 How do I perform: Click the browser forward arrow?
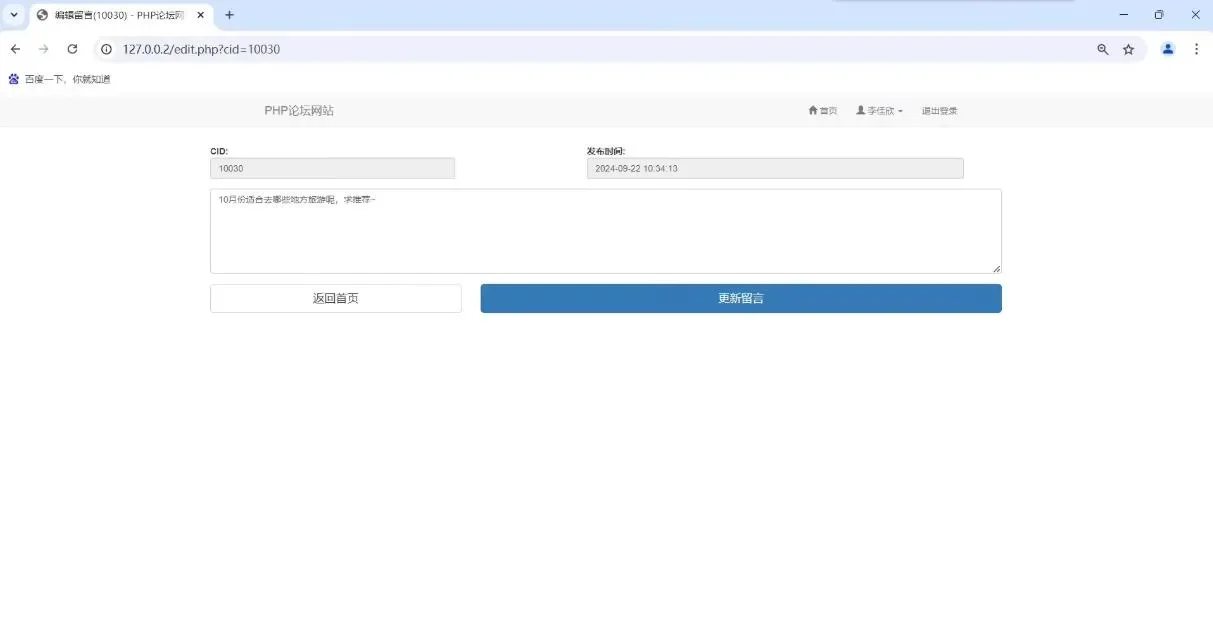pyautogui.click(x=43, y=48)
